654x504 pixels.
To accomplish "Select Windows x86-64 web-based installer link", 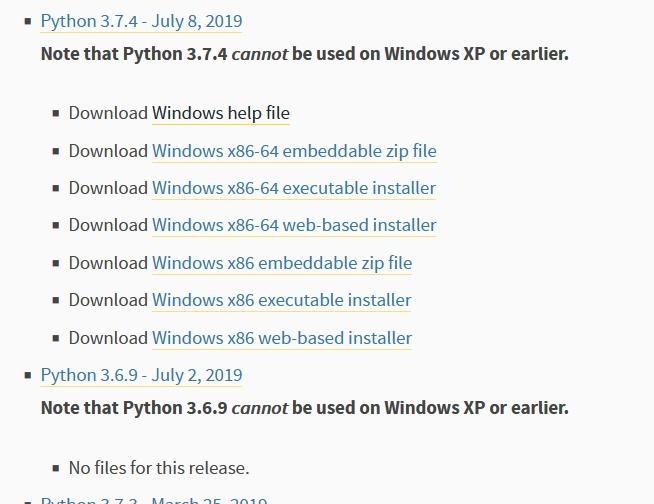I will tap(294, 225).
